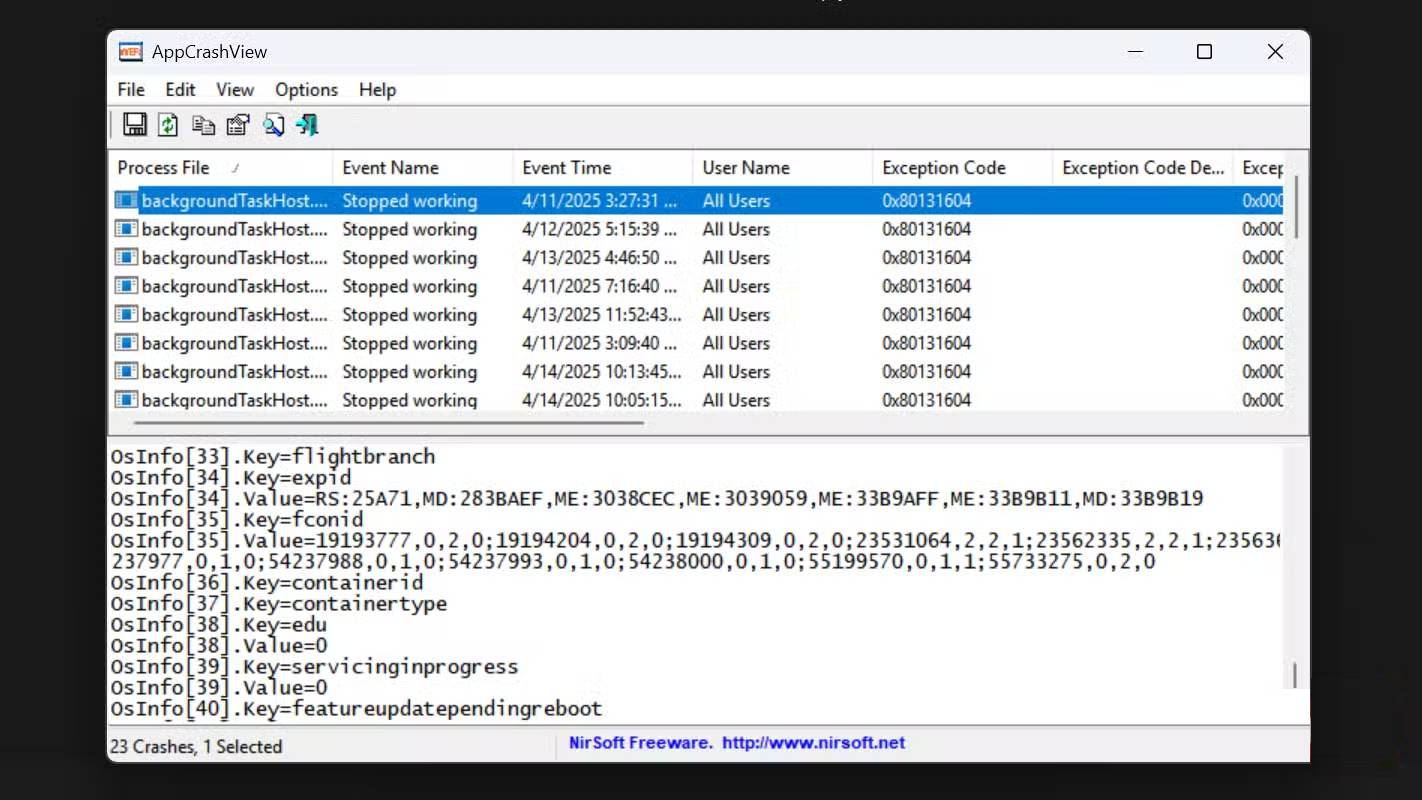The height and width of the screenshot is (800, 1422).
Task: Sort by the Event Name column header
Action: tap(422, 168)
